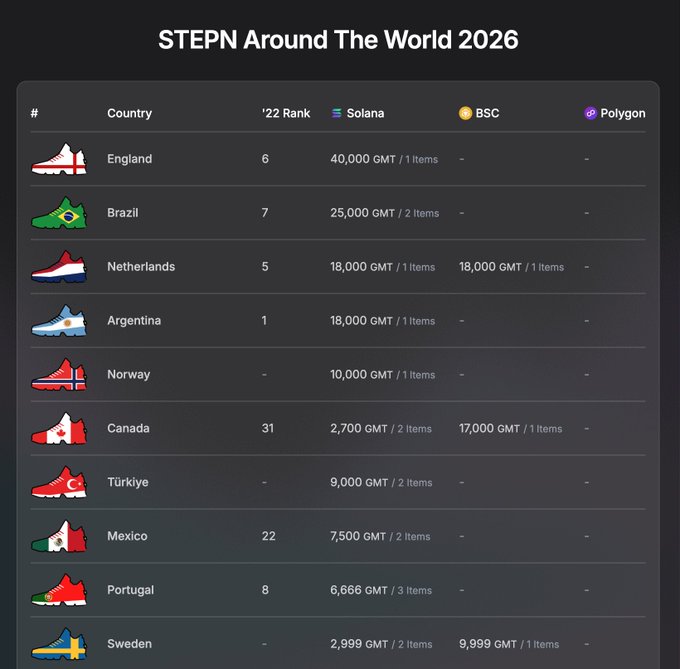
Task: Click the BSC column header label
Action: [x=487, y=113]
